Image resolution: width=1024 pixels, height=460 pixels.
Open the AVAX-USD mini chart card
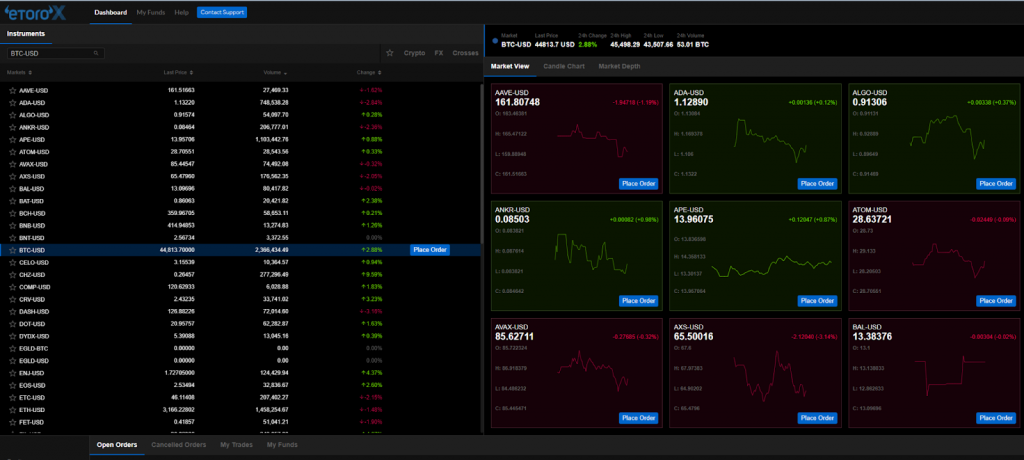[x=577, y=373]
